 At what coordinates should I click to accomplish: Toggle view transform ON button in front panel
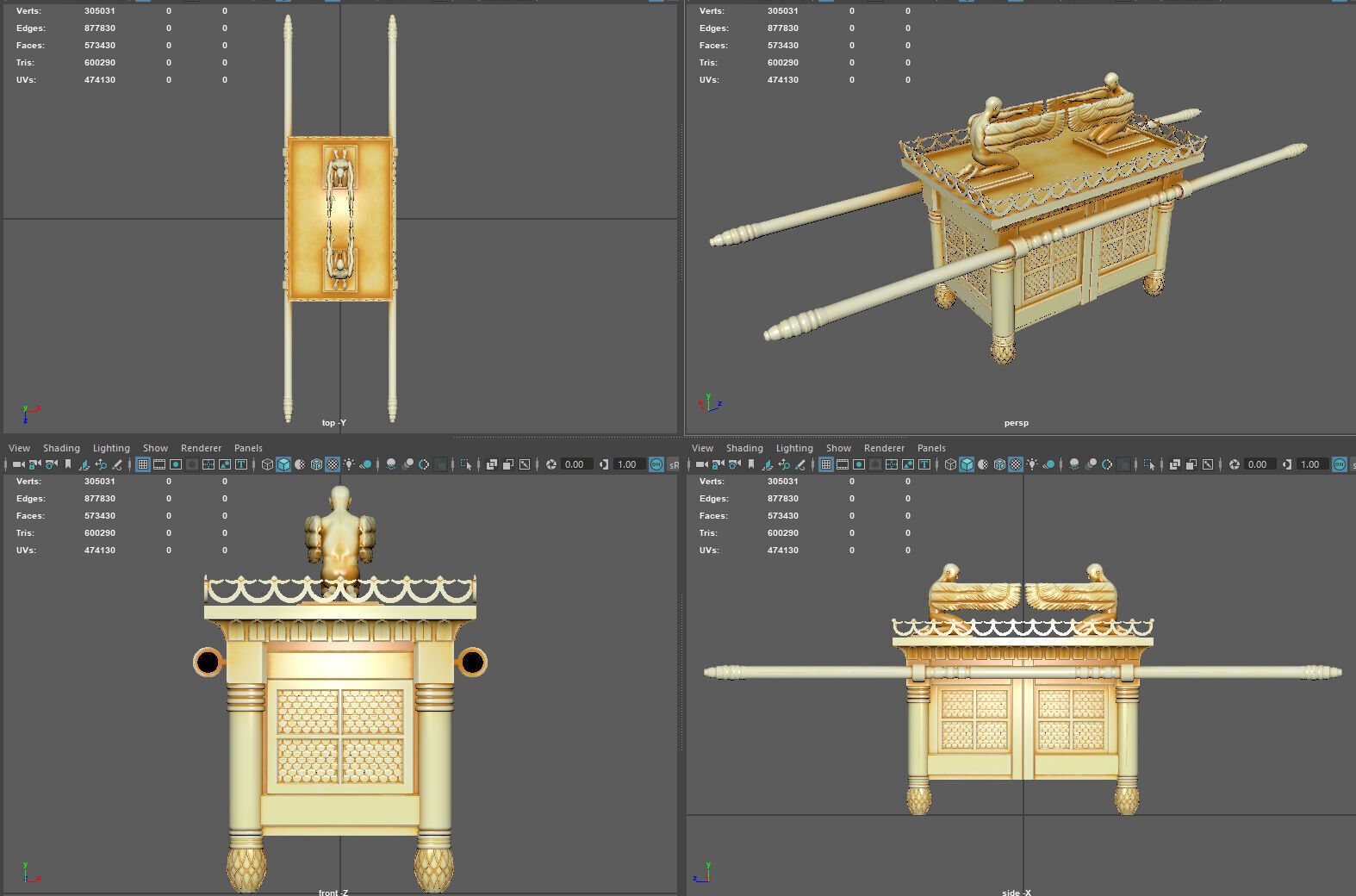[656, 464]
